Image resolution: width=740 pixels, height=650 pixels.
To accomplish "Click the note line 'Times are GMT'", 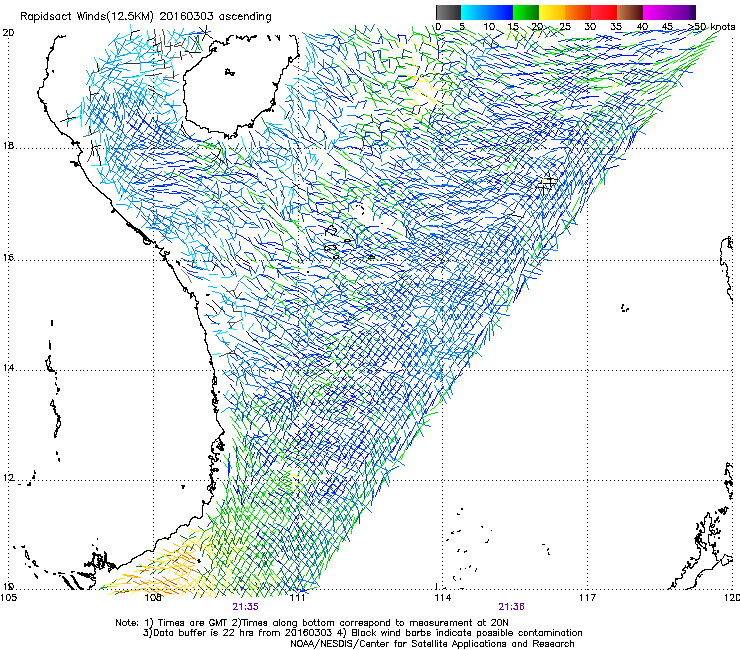I will (193, 623).
